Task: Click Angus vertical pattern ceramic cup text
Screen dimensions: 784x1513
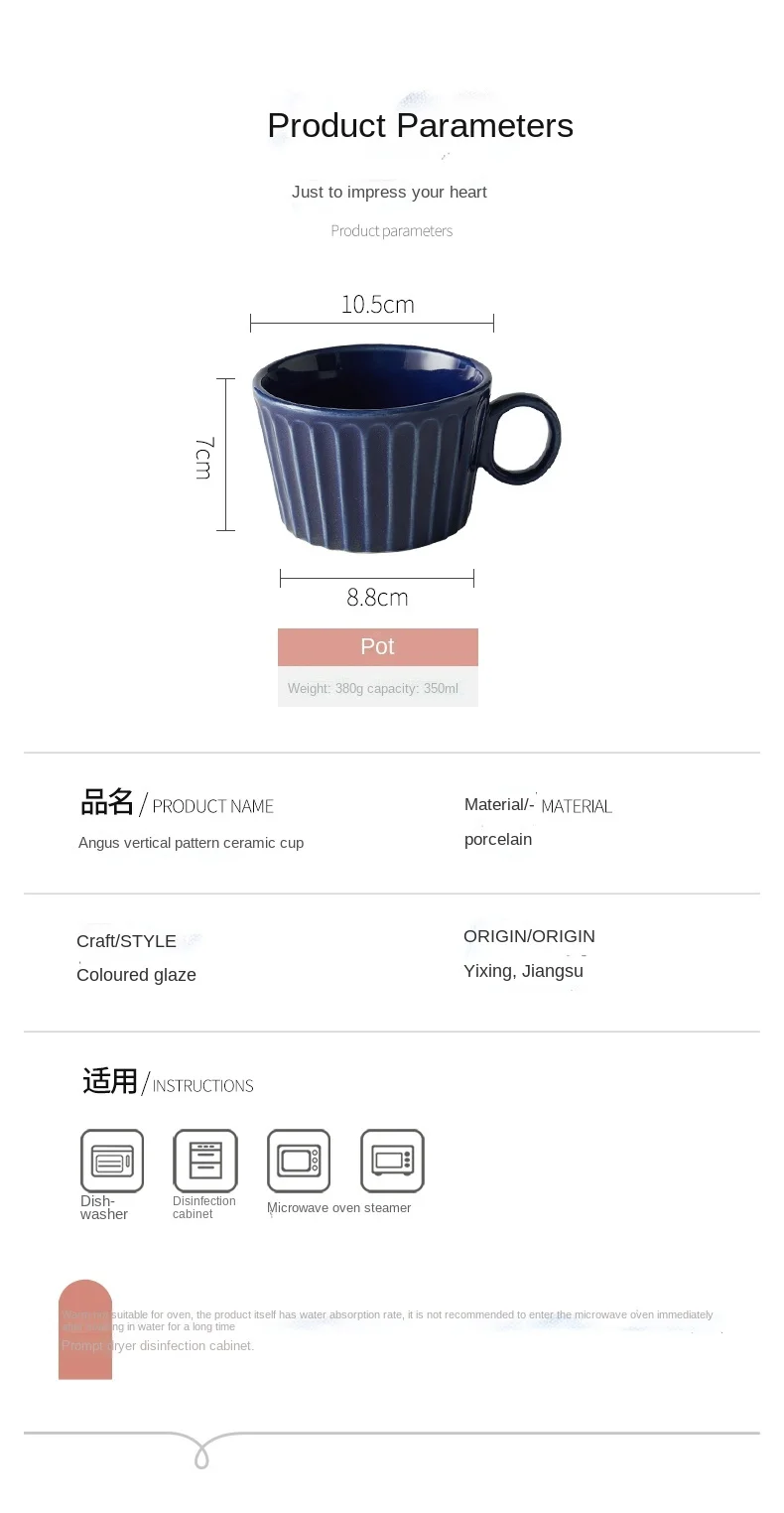Action: coord(191,843)
